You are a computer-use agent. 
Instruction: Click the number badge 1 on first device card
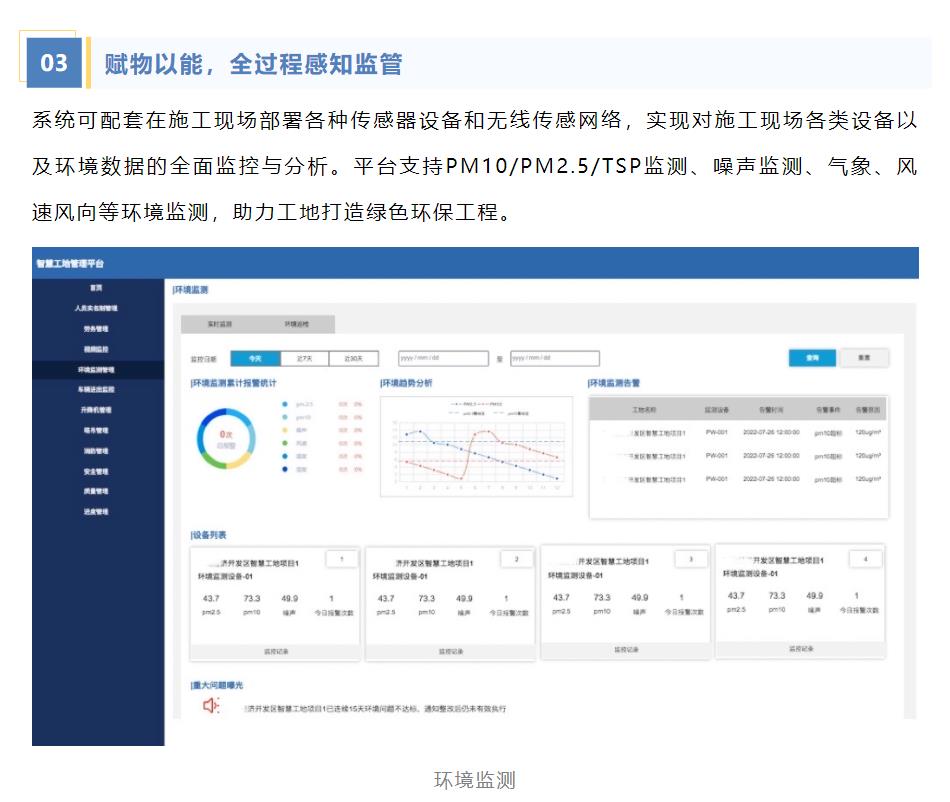[x=340, y=561]
